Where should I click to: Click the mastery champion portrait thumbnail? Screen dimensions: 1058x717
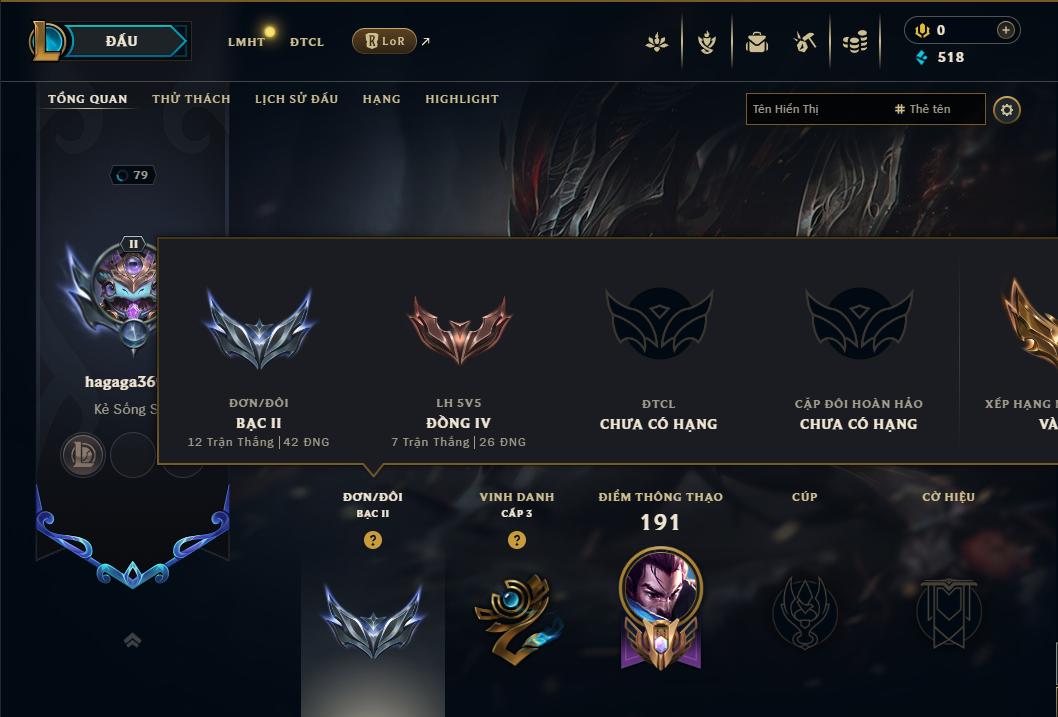(661, 585)
